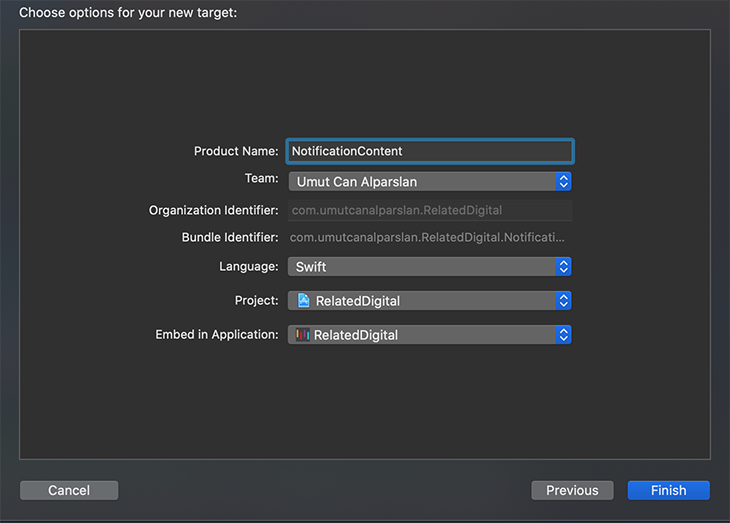Click the "Organization Identifier:" label
The image size is (730, 523).
tap(213, 210)
